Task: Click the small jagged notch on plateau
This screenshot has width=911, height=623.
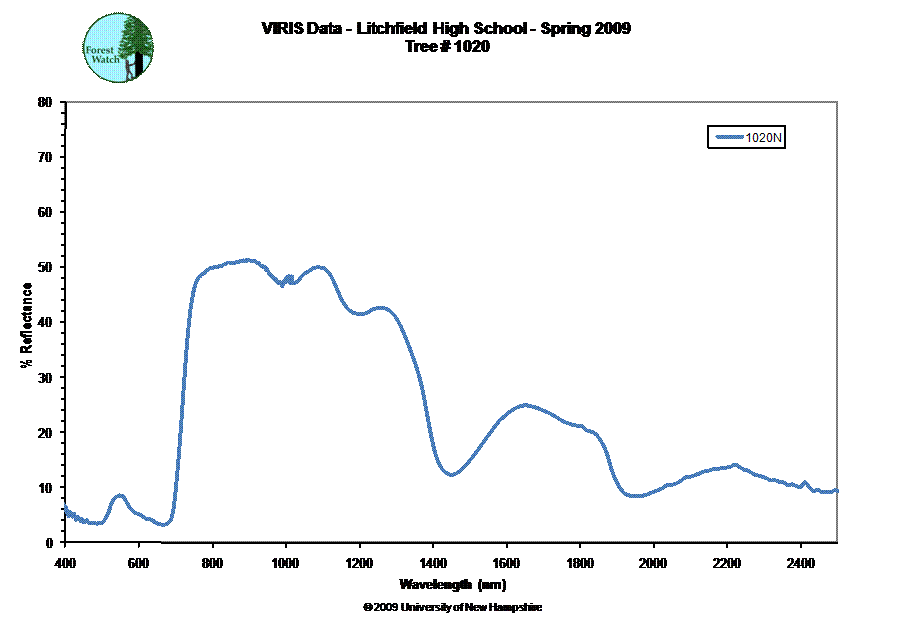Action: pos(287,280)
